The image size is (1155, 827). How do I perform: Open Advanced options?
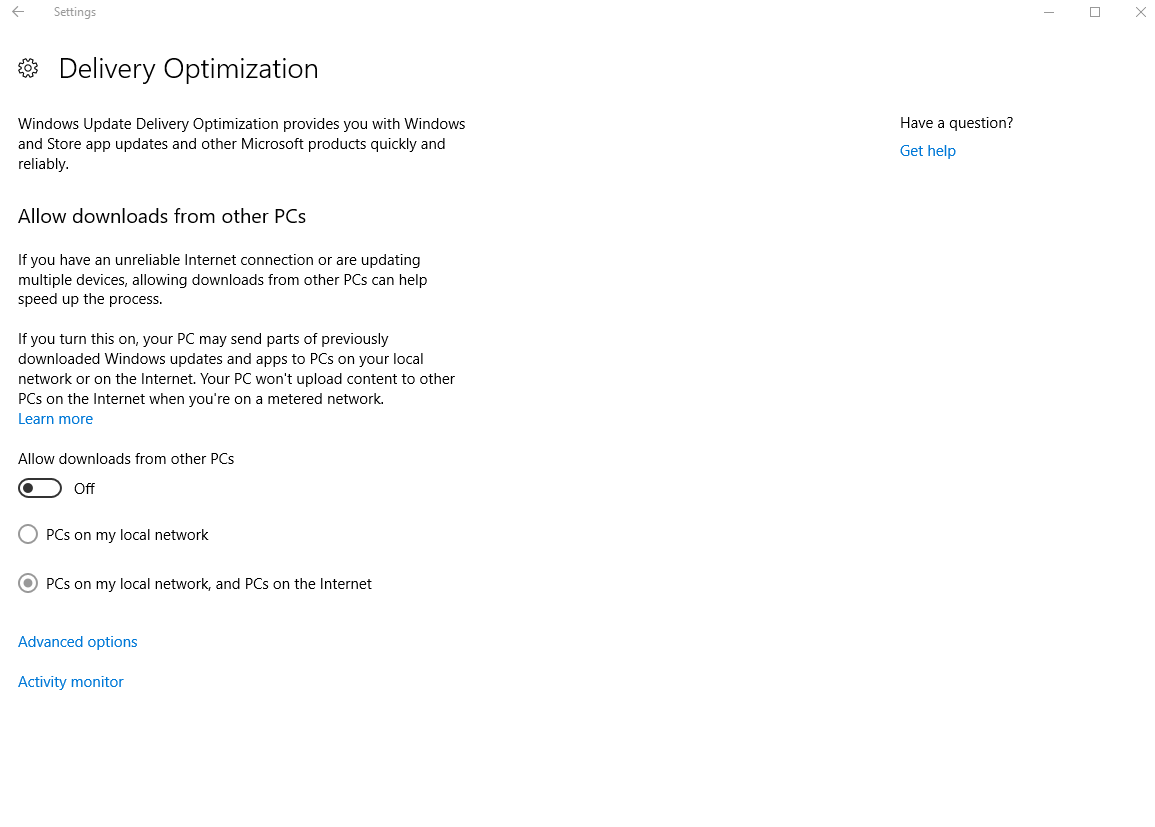point(78,642)
